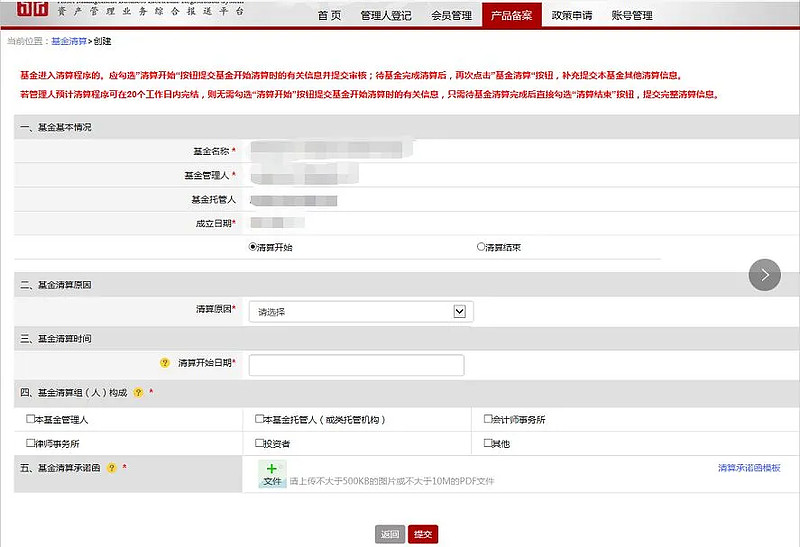Click the help icon beside 基金清算组(人)构成
800x547 pixels.
click(x=138, y=392)
